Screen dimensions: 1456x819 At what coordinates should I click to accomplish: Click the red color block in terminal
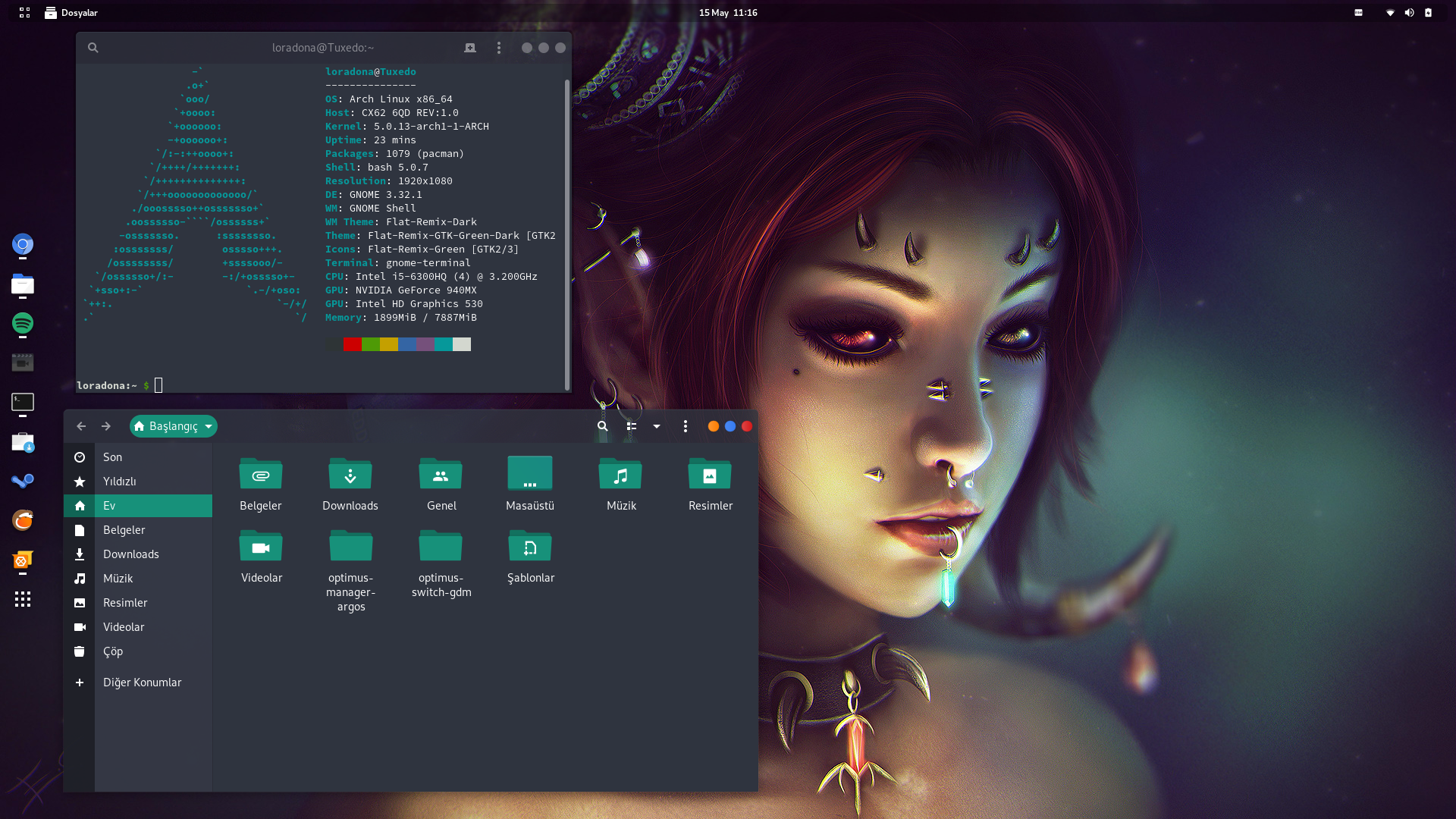click(x=353, y=344)
